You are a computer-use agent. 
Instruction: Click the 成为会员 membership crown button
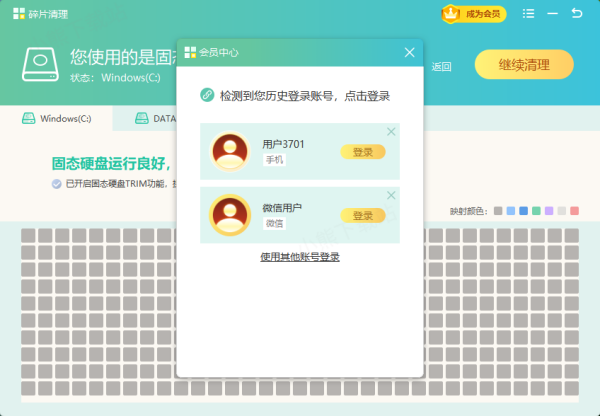coord(474,14)
